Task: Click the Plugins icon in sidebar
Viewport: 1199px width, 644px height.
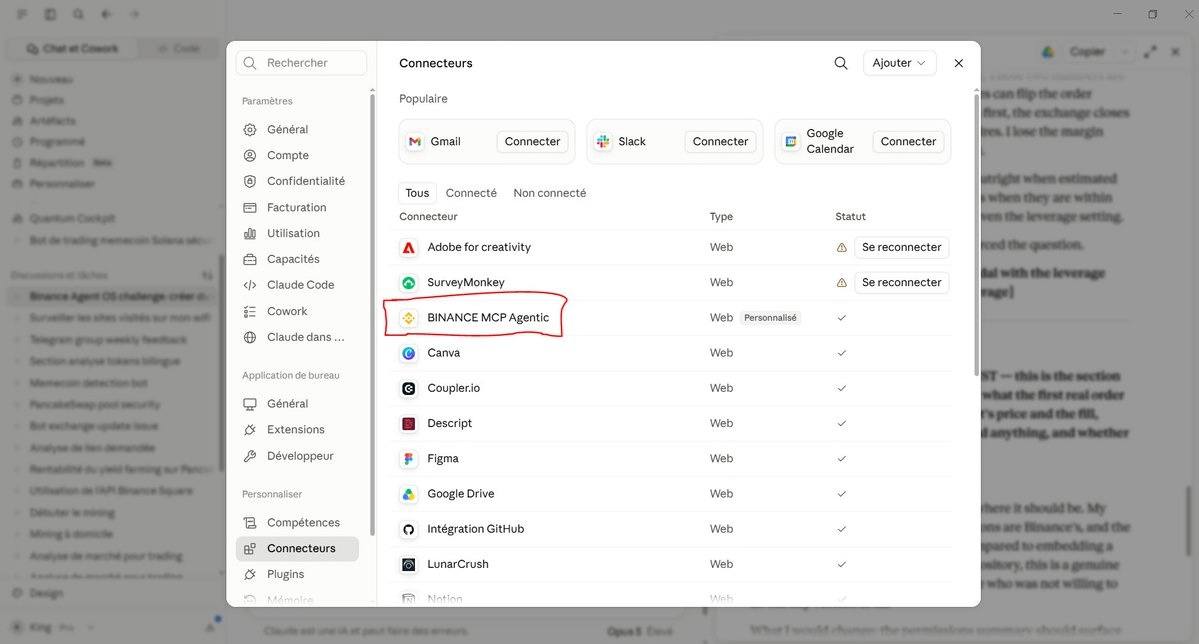Action: 250,574
